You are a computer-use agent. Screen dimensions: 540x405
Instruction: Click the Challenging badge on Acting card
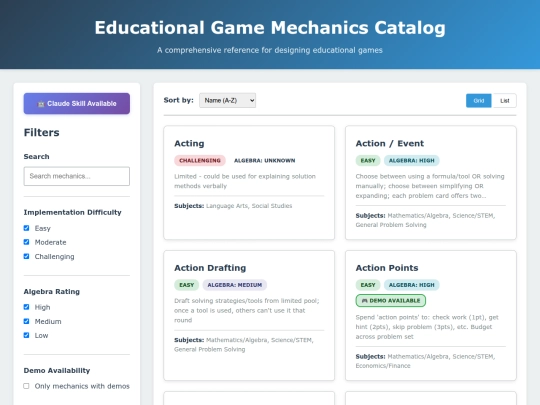click(x=200, y=160)
